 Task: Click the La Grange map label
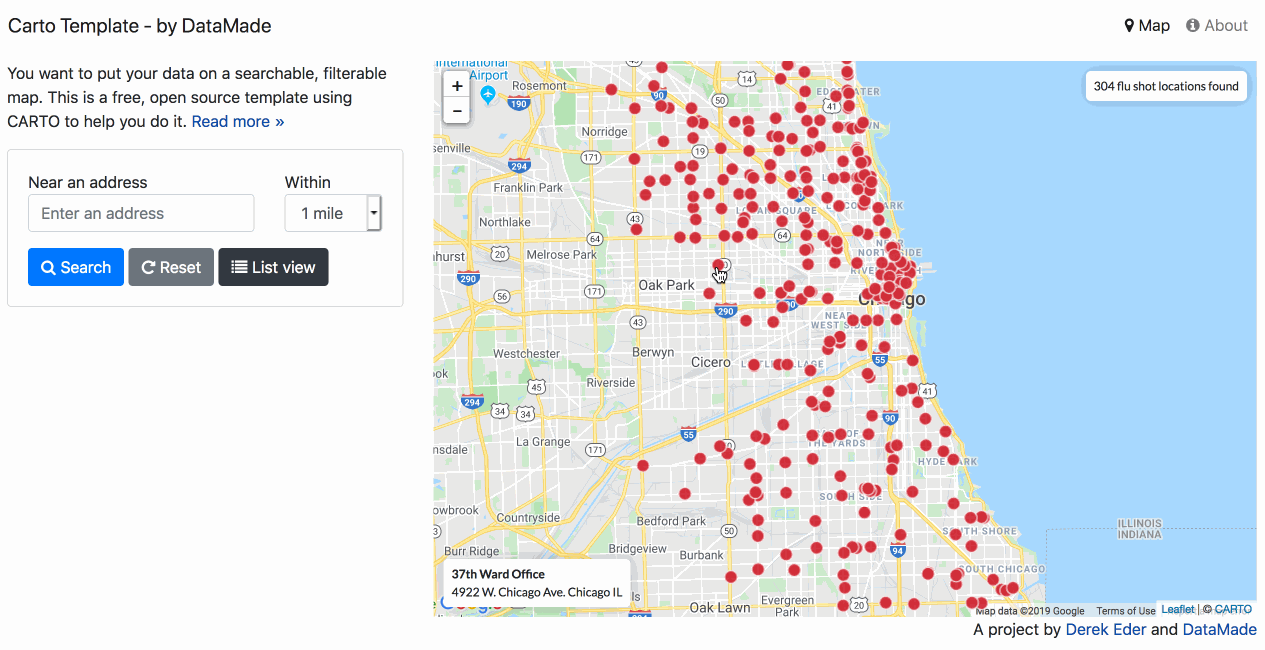[x=543, y=441]
